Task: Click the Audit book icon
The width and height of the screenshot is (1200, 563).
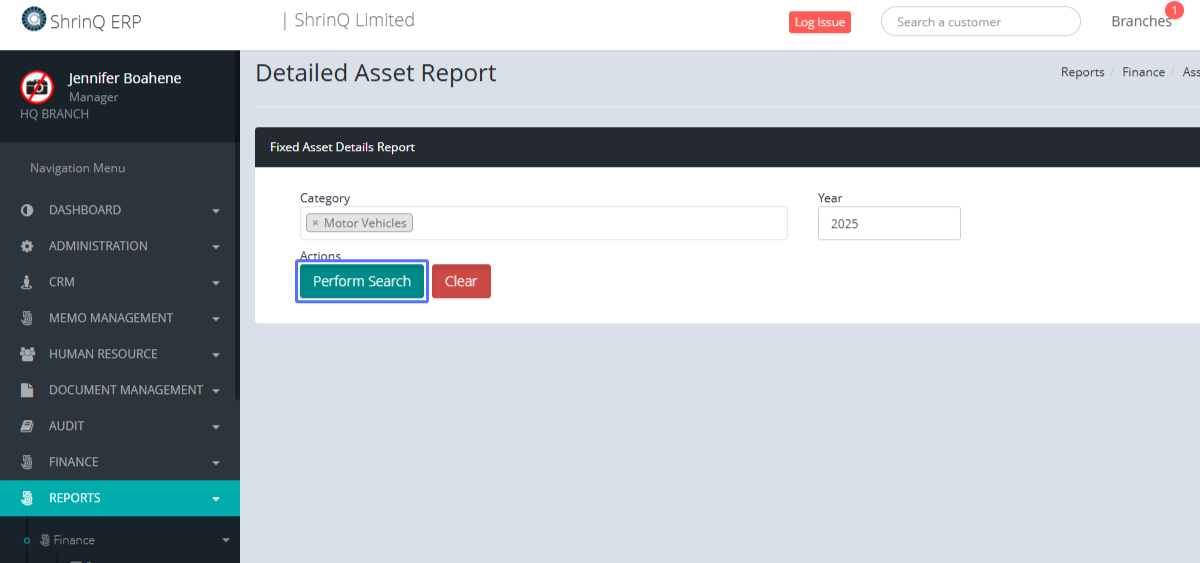Action: [27, 426]
